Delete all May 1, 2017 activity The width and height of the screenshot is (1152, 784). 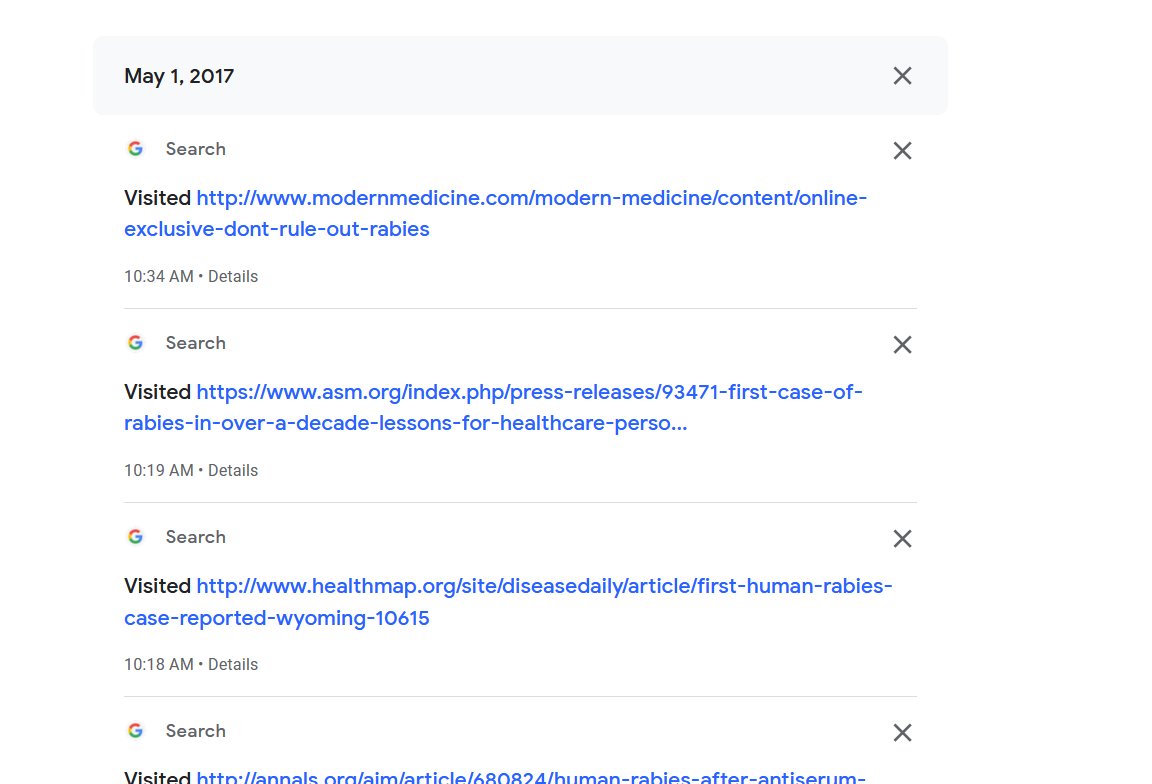[902, 76]
